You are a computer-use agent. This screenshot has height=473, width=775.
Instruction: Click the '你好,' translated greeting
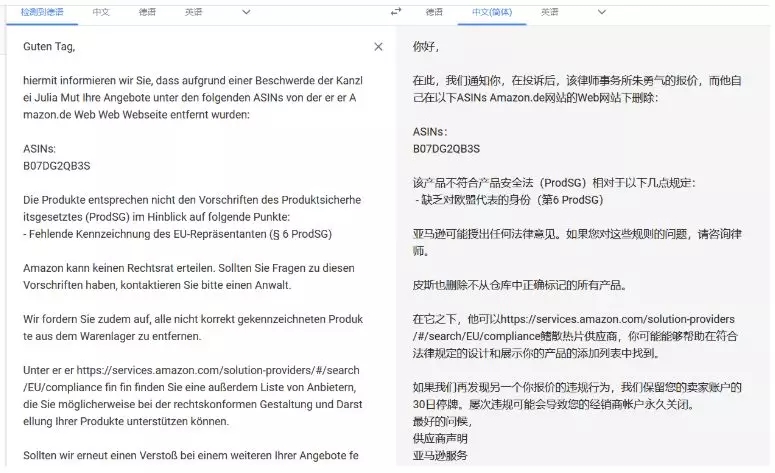[x=426, y=46]
